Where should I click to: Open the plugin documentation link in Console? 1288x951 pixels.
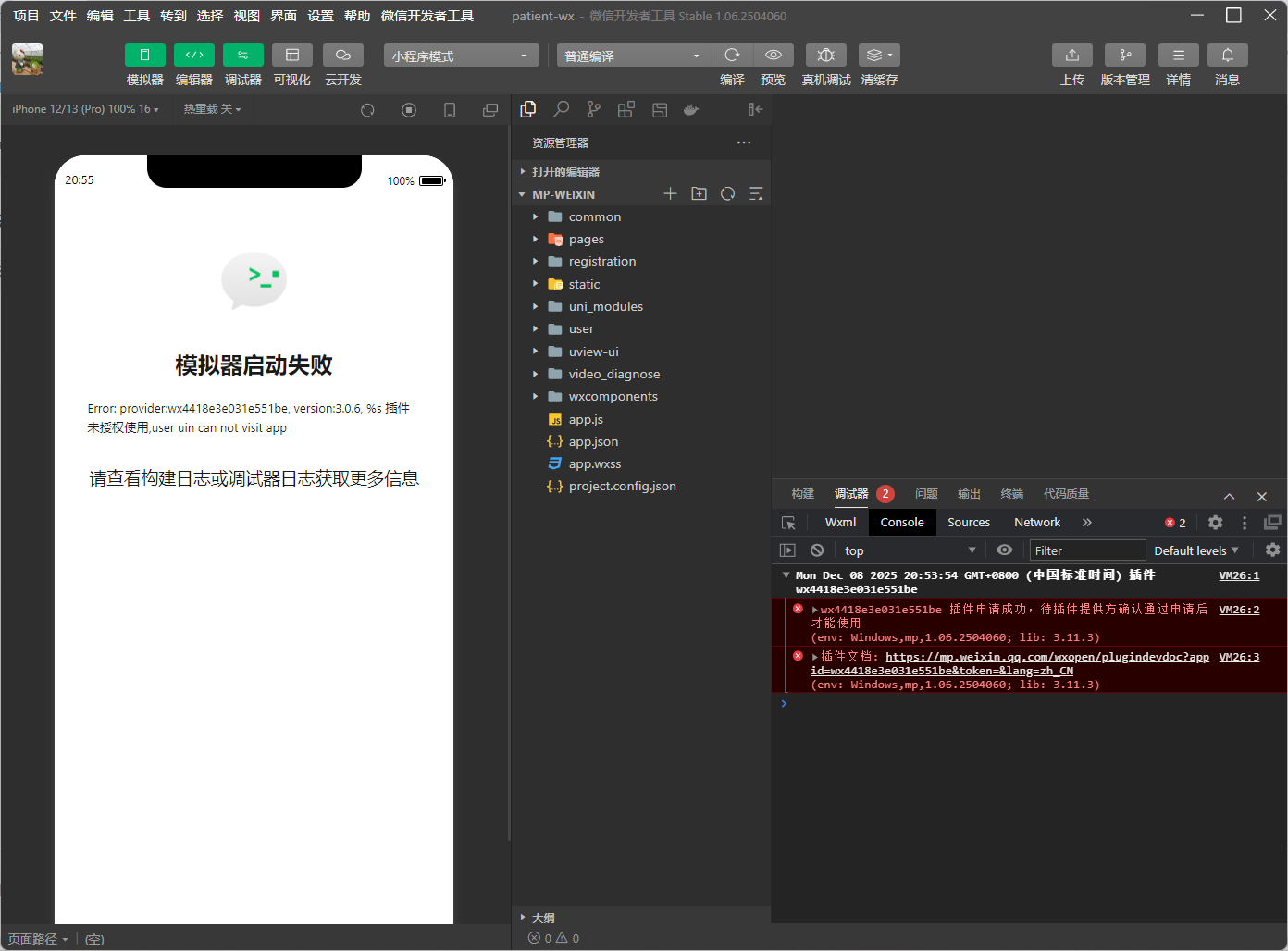1047,656
